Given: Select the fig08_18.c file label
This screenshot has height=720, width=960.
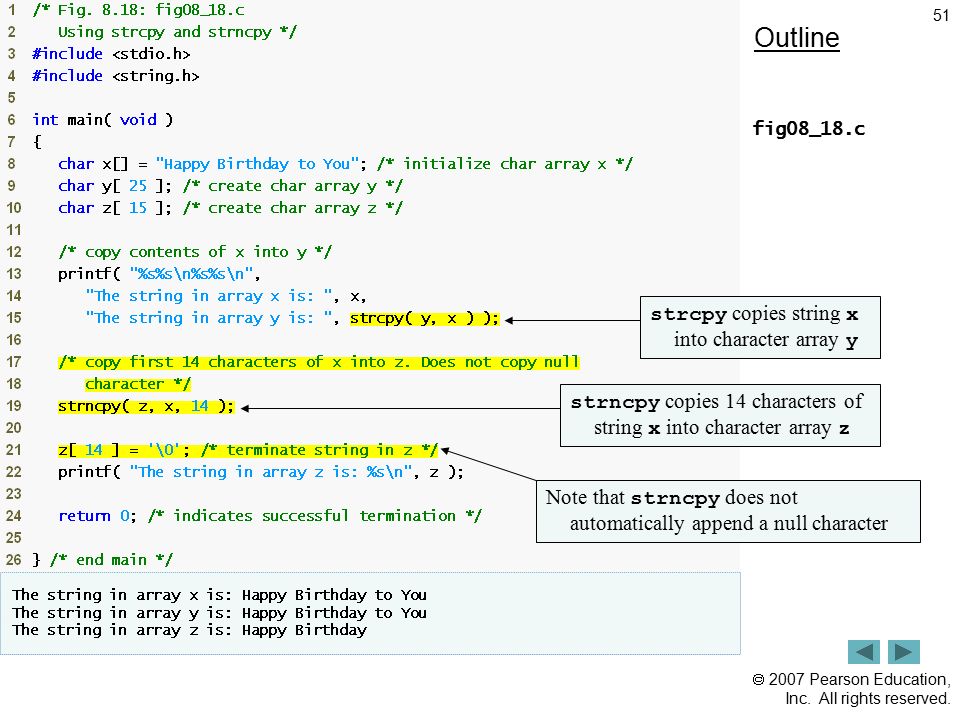Looking at the screenshot, I should (809, 128).
